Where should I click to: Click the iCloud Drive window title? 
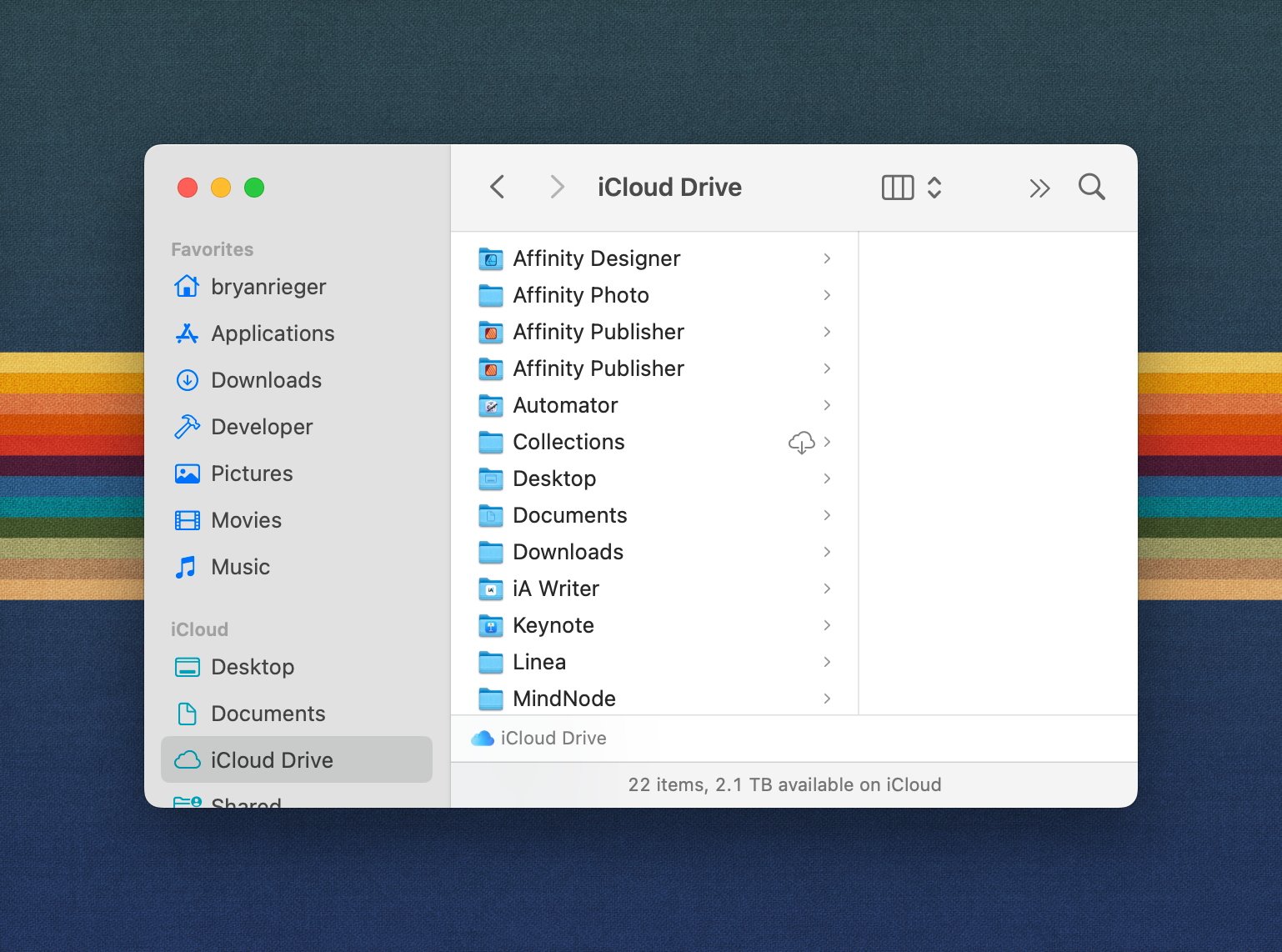pos(669,187)
